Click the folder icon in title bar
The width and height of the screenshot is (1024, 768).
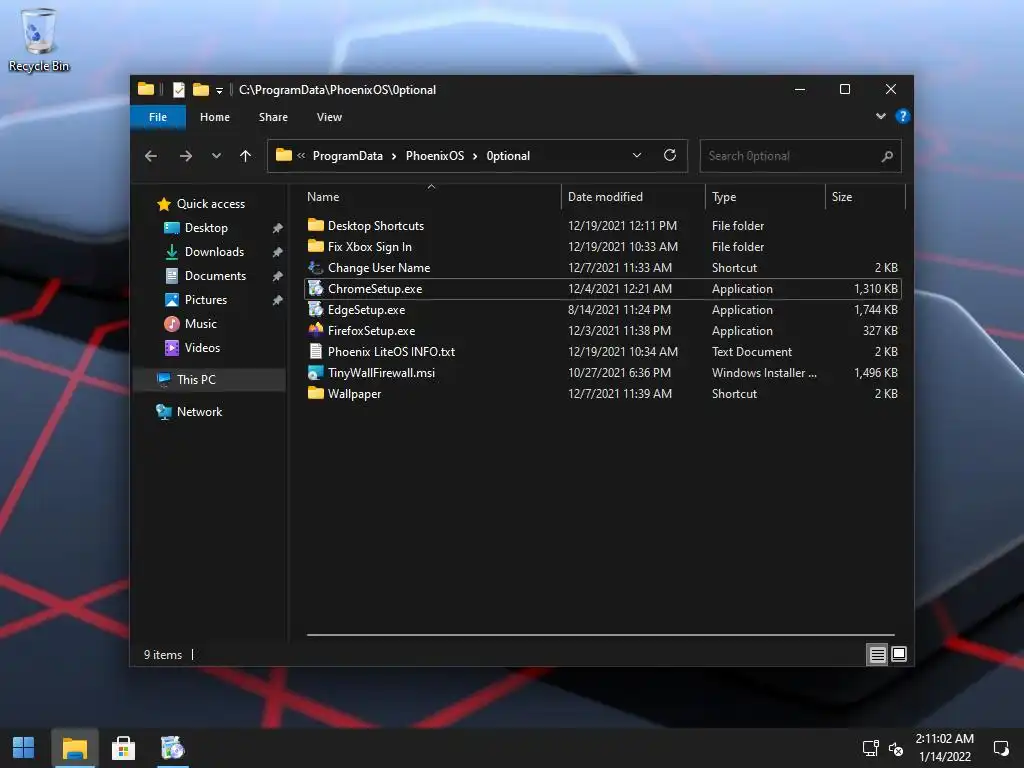(x=146, y=89)
